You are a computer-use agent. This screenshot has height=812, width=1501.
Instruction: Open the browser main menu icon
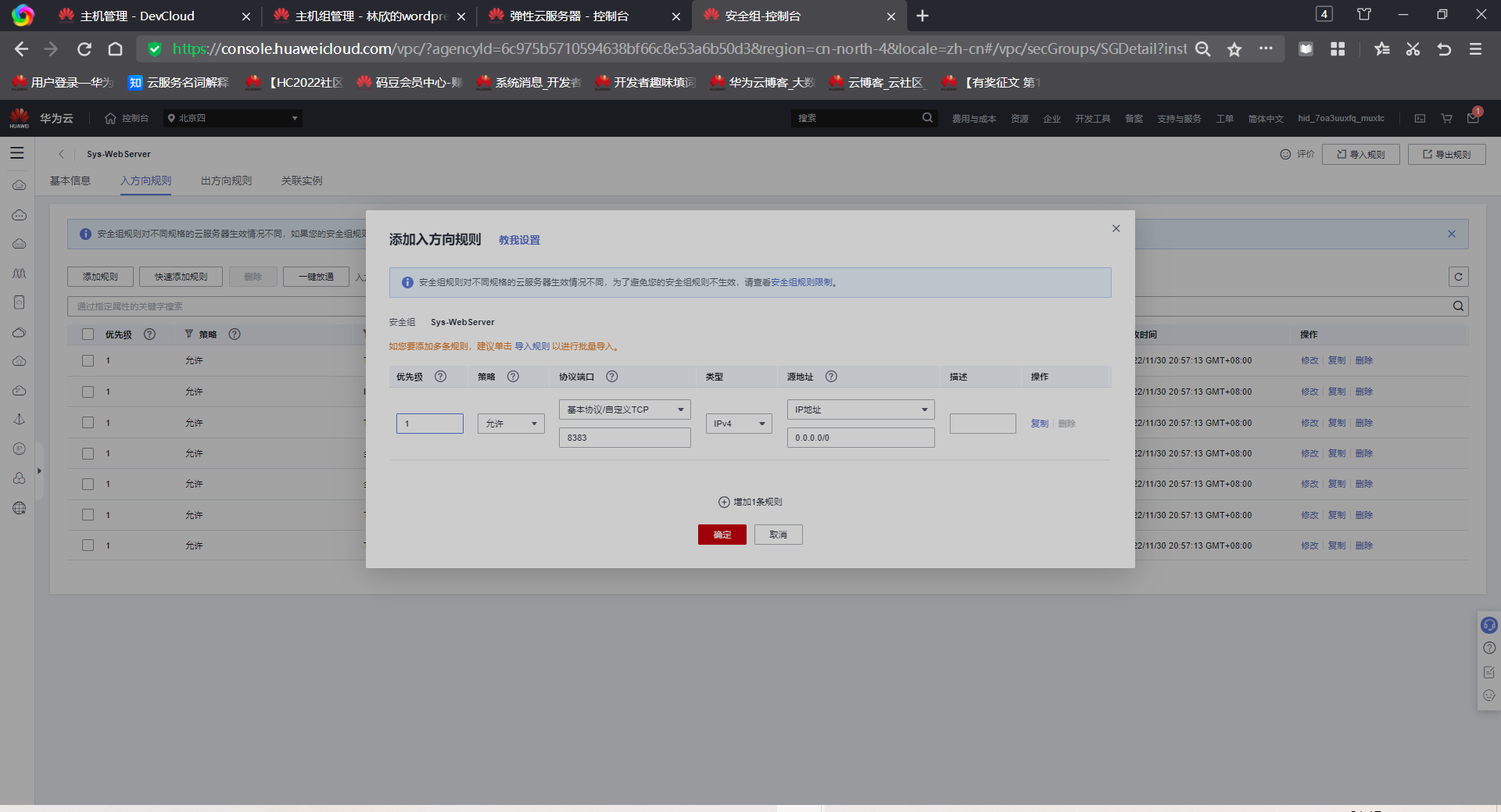click(1475, 49)
